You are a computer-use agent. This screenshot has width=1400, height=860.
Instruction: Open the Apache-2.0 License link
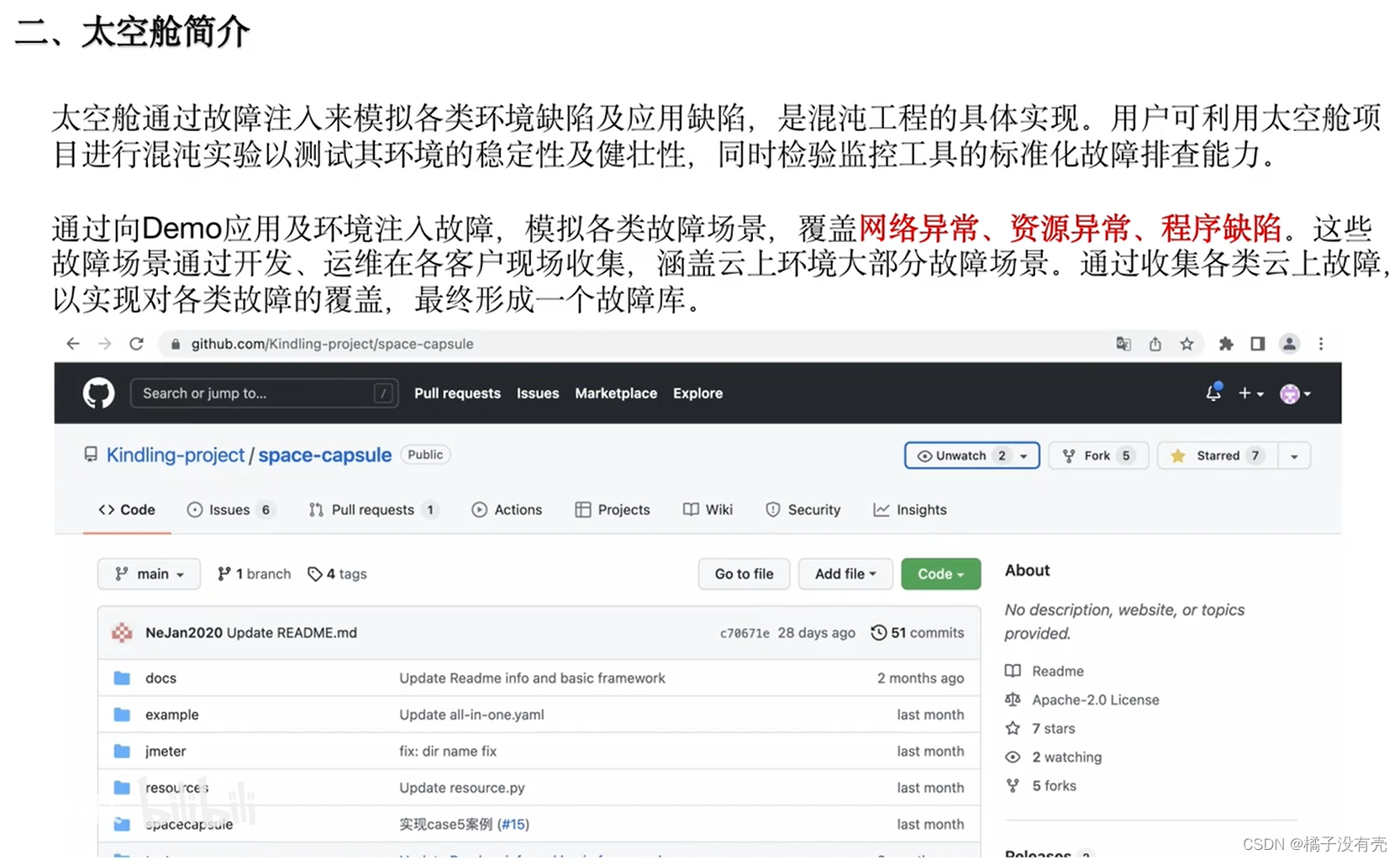1082,699
